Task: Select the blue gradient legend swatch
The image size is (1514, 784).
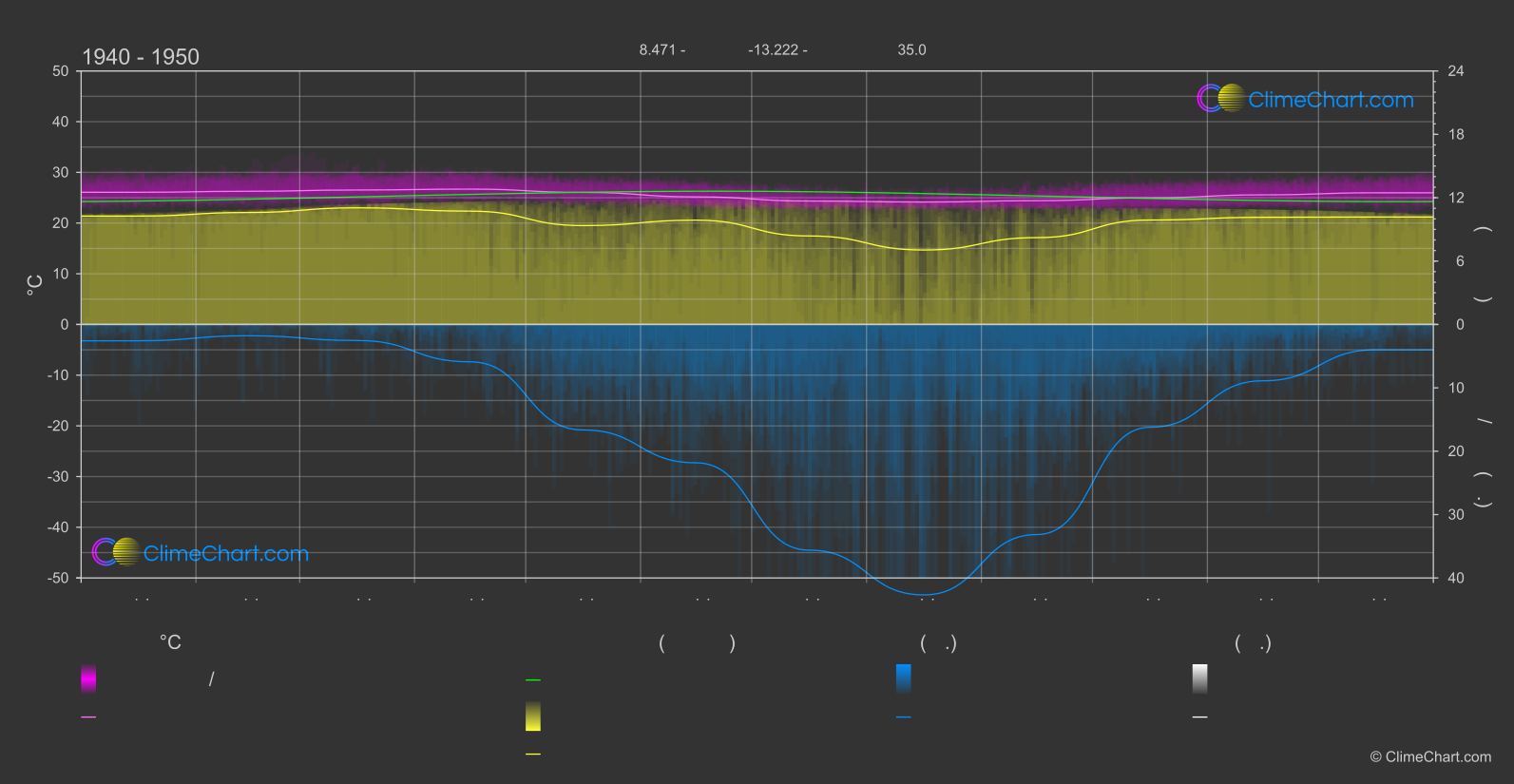Action: pos(904,679)
